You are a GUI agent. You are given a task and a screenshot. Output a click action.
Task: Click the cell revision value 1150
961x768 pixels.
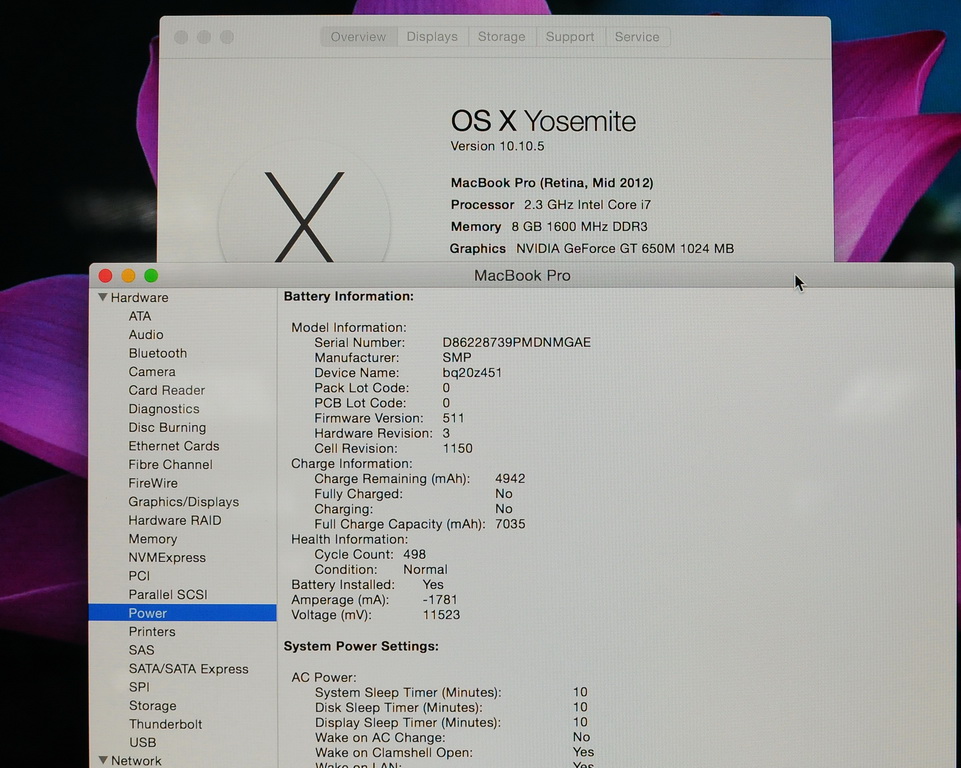click(x=458, y=449)
